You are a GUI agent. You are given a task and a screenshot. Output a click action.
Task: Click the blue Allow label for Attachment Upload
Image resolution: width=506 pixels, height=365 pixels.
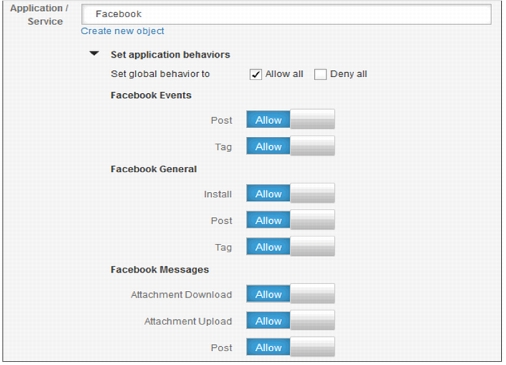[x=268, y=321]
